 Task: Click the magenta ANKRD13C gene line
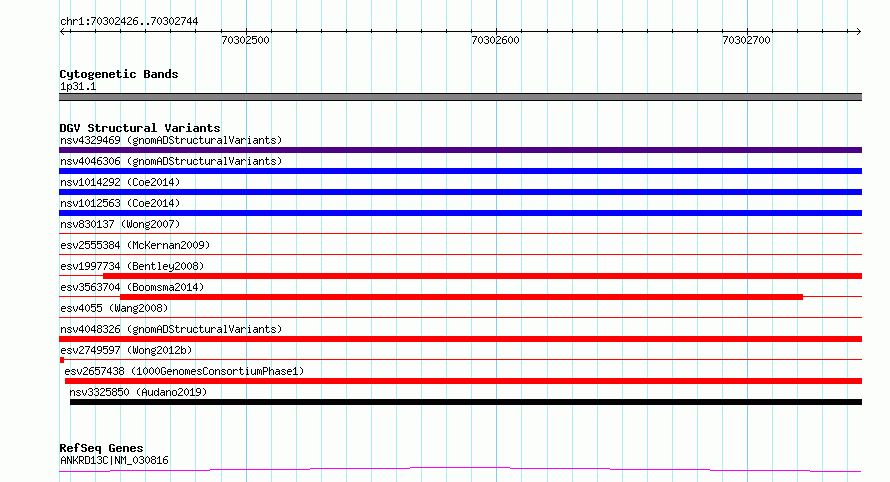[460, 469]
